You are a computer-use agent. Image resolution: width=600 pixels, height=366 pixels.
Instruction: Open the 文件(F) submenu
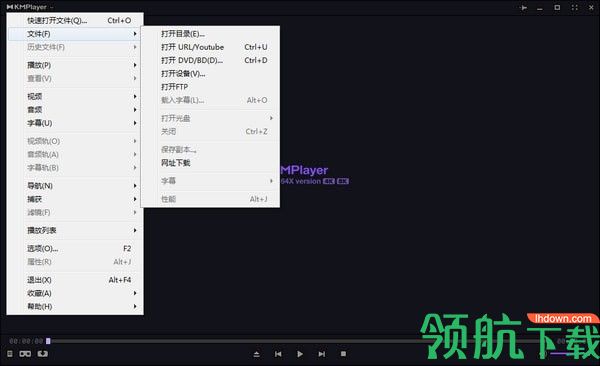click(x=75, y=34)
